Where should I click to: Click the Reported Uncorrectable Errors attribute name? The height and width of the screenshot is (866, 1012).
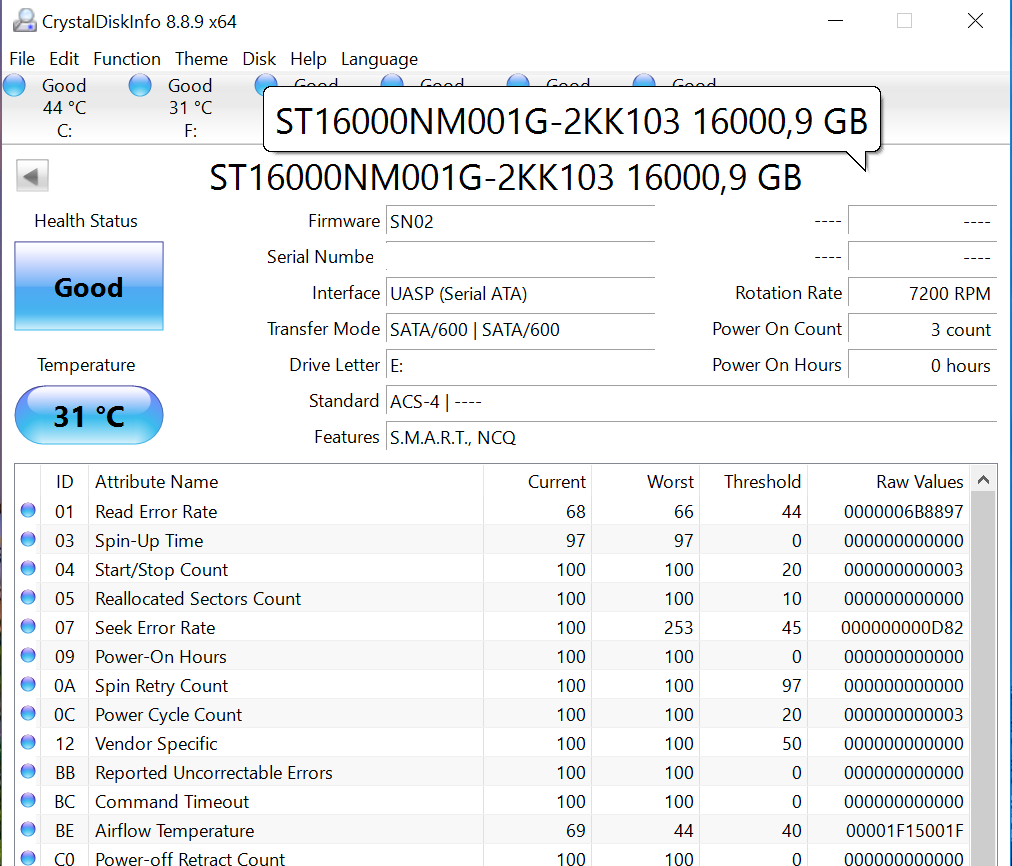click(214, 773)
